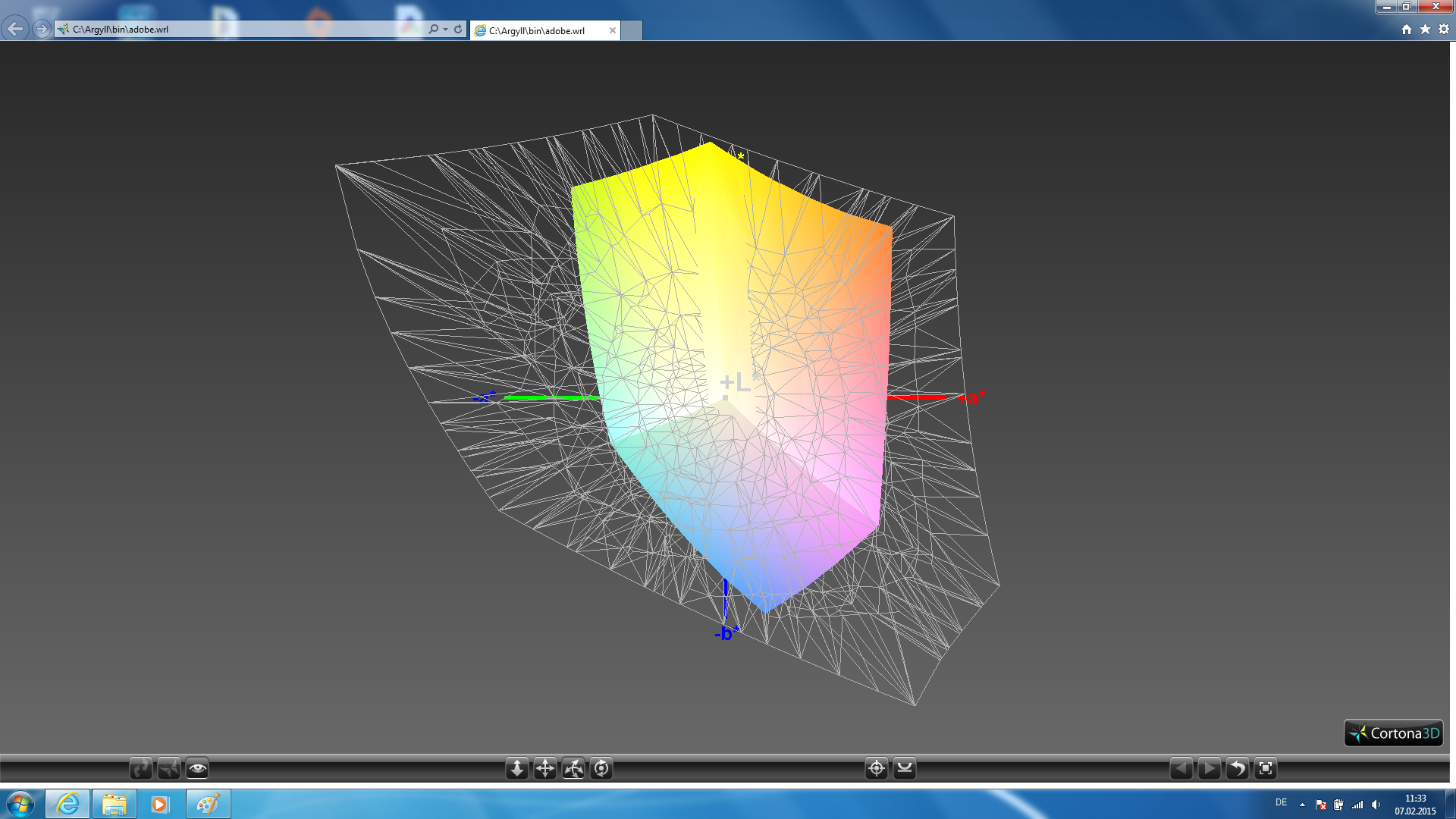Show hidden system tray icons
This screenshot has height=819, width=1456.
coord(1302,805)
